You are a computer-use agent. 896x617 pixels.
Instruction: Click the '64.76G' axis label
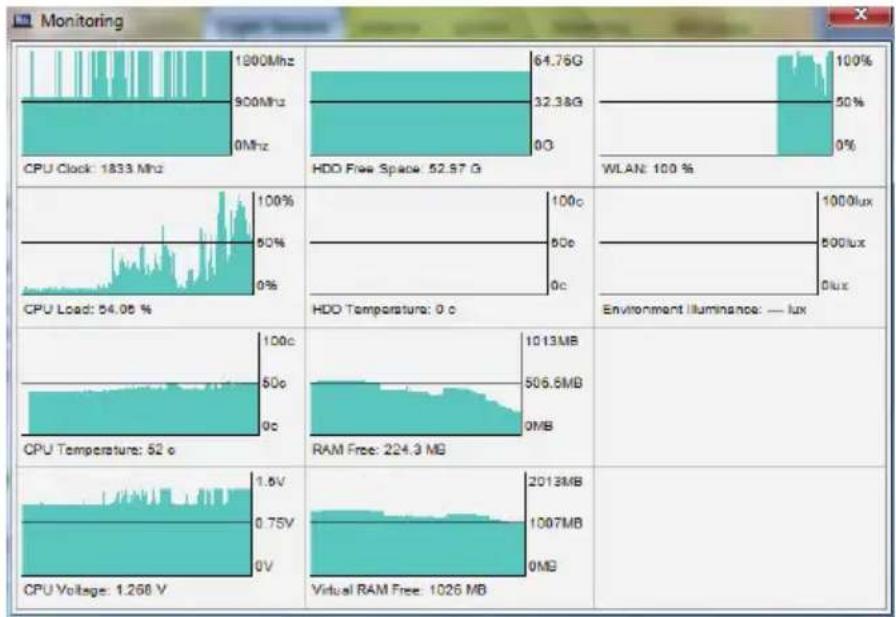pos(558,61)
